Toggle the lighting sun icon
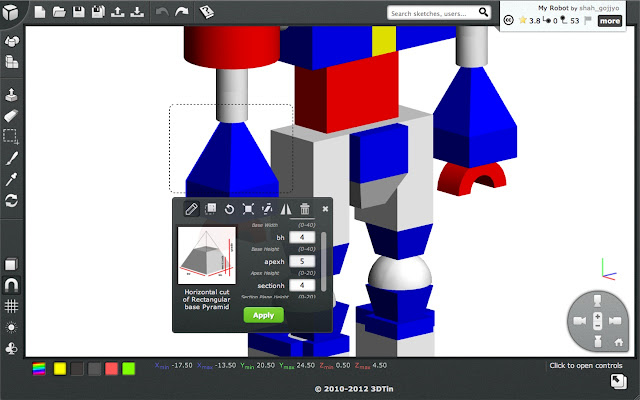The height and width of the screenshot is (400, 640). point(11,328)
